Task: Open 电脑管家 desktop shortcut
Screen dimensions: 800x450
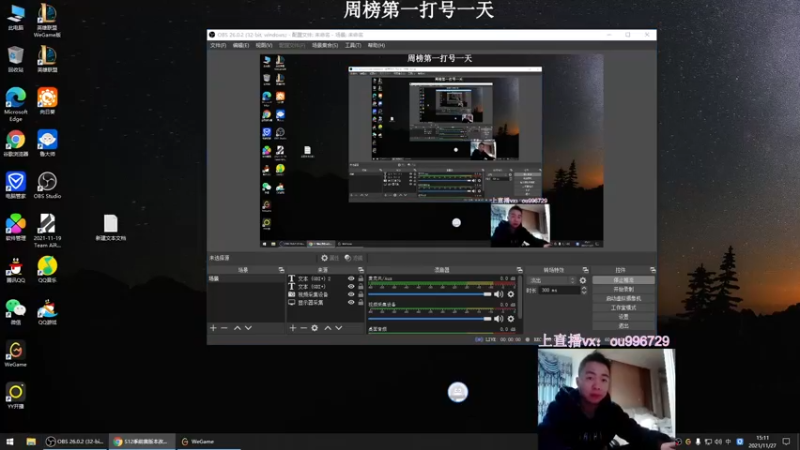Action: click(15, 186)
